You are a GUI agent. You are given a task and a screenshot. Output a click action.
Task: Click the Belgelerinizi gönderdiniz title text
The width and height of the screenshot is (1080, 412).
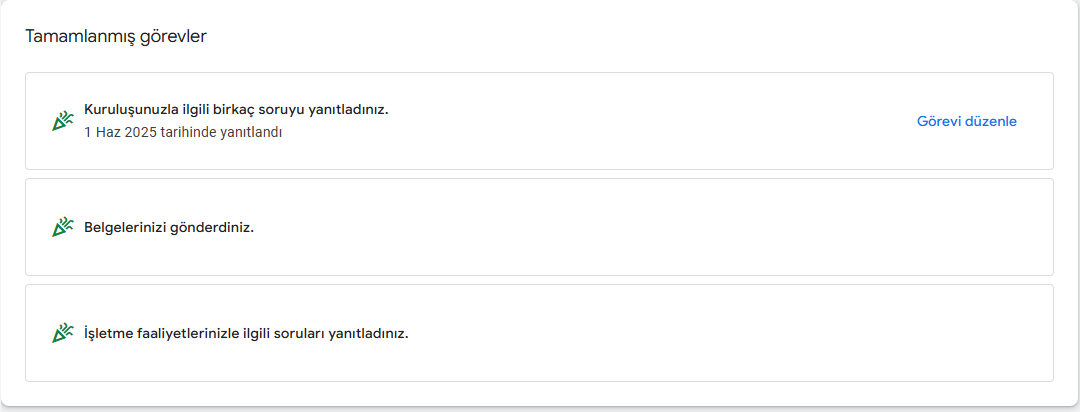[169, 227]
